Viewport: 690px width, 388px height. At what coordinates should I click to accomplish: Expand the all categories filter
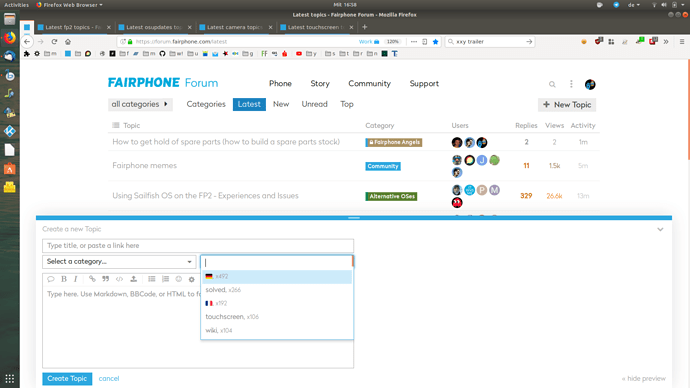pyautogui.click(x=140, y=104)
